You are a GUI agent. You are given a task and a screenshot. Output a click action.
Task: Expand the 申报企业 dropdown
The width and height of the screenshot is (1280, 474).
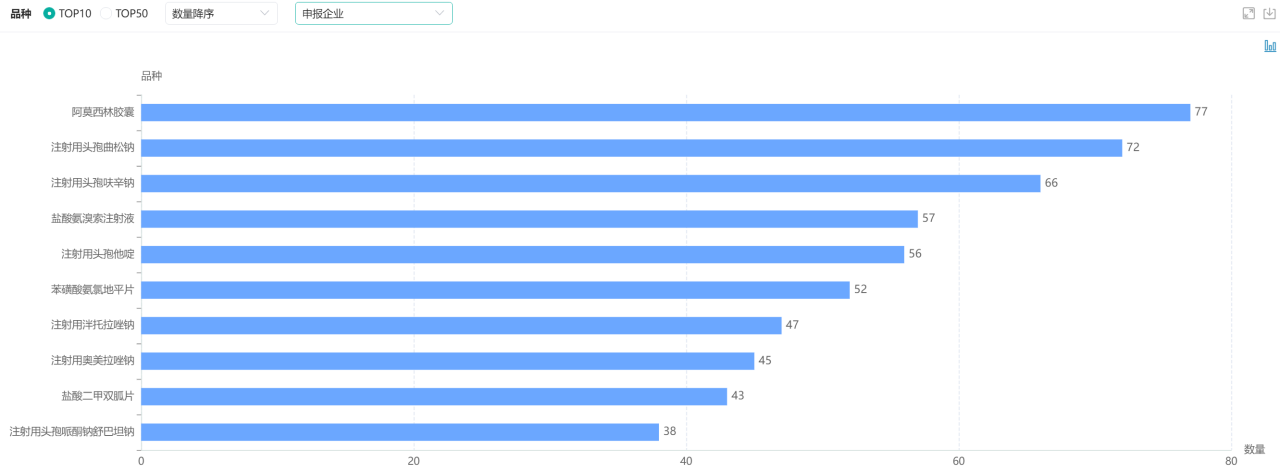tap(373, 14)
